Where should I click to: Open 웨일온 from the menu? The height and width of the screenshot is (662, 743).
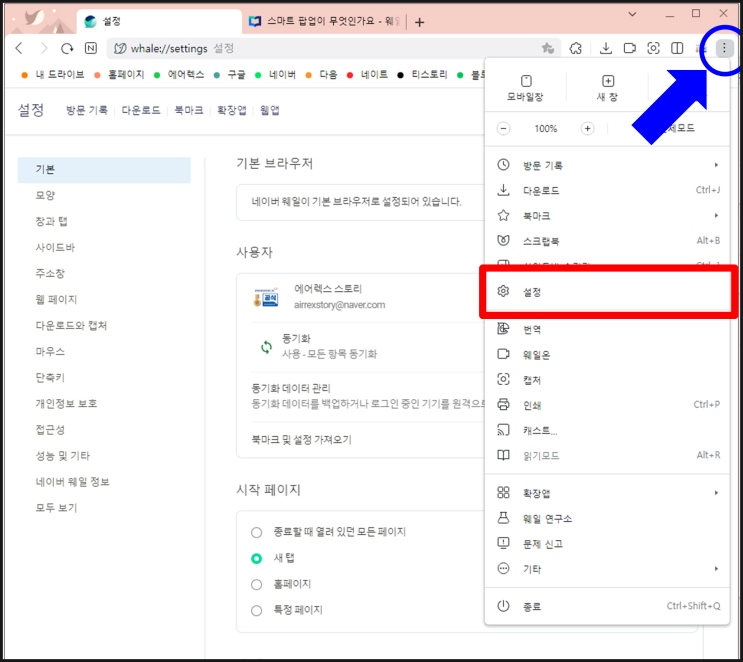[x=607, y=354]
